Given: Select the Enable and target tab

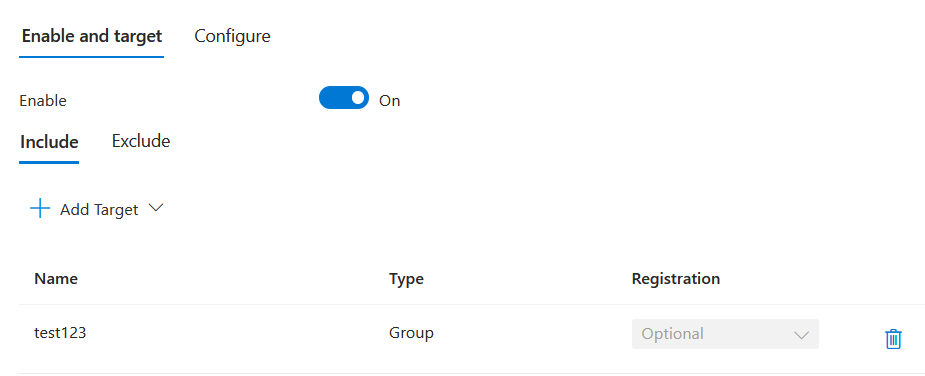Looking at the screenshot, I should click(x=91, y=36).
